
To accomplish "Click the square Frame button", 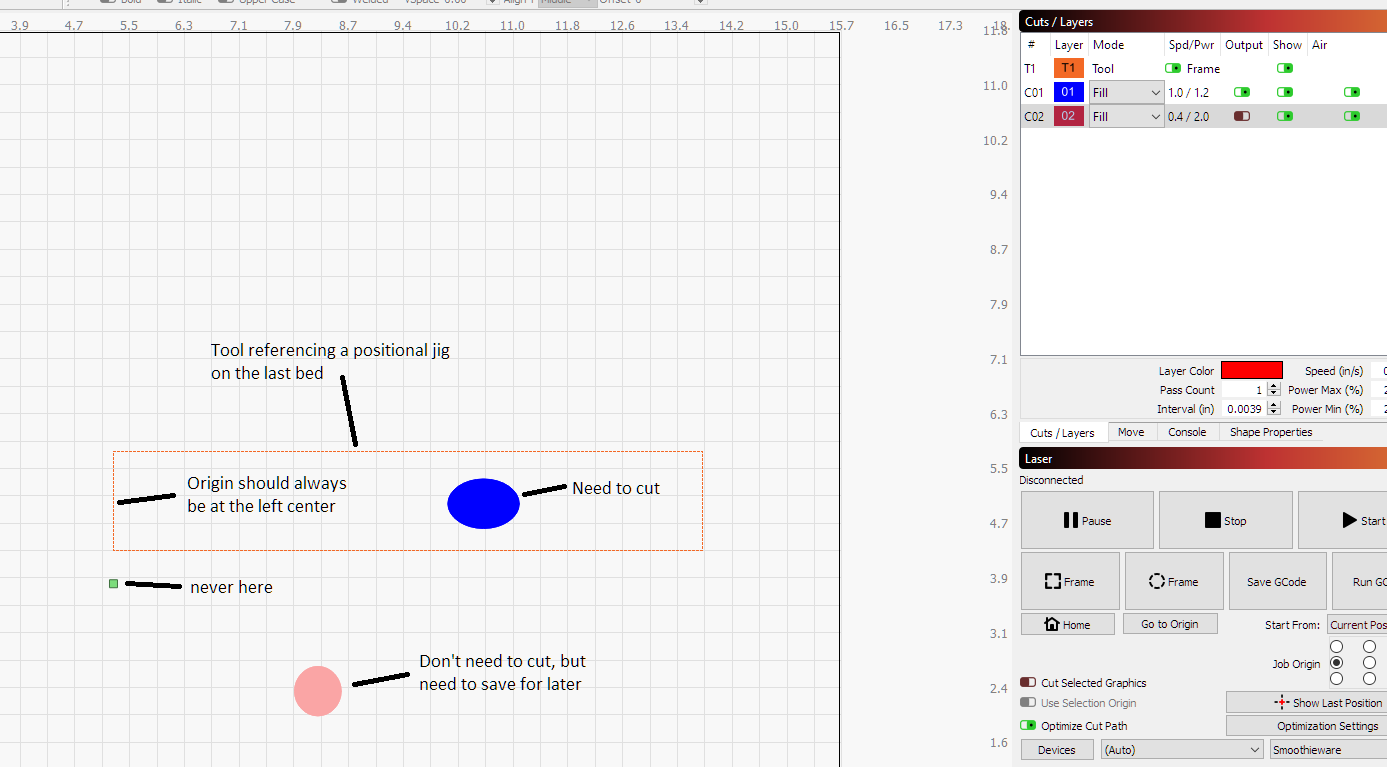I will click(1070, 581).
